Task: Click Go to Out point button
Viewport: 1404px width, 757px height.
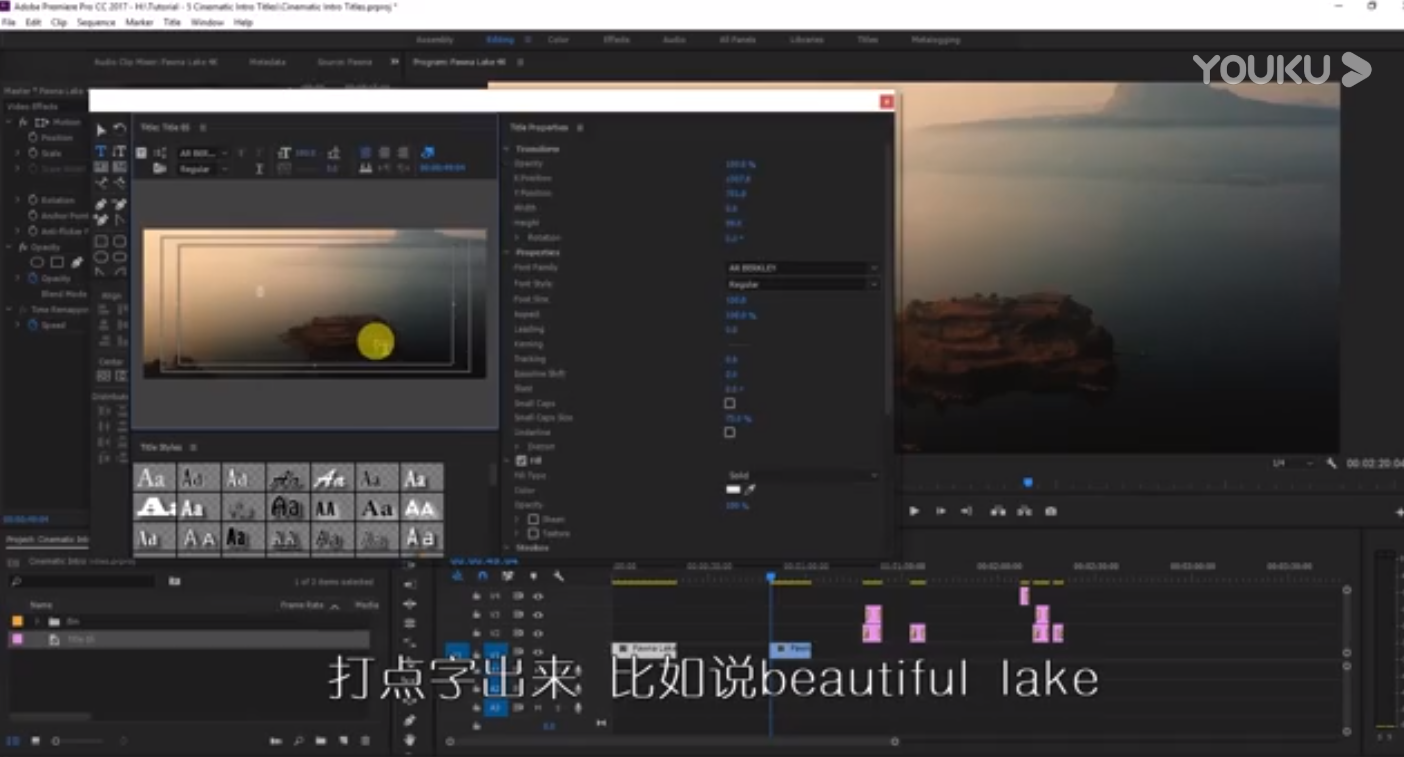Action: click(x=966, y=511)
